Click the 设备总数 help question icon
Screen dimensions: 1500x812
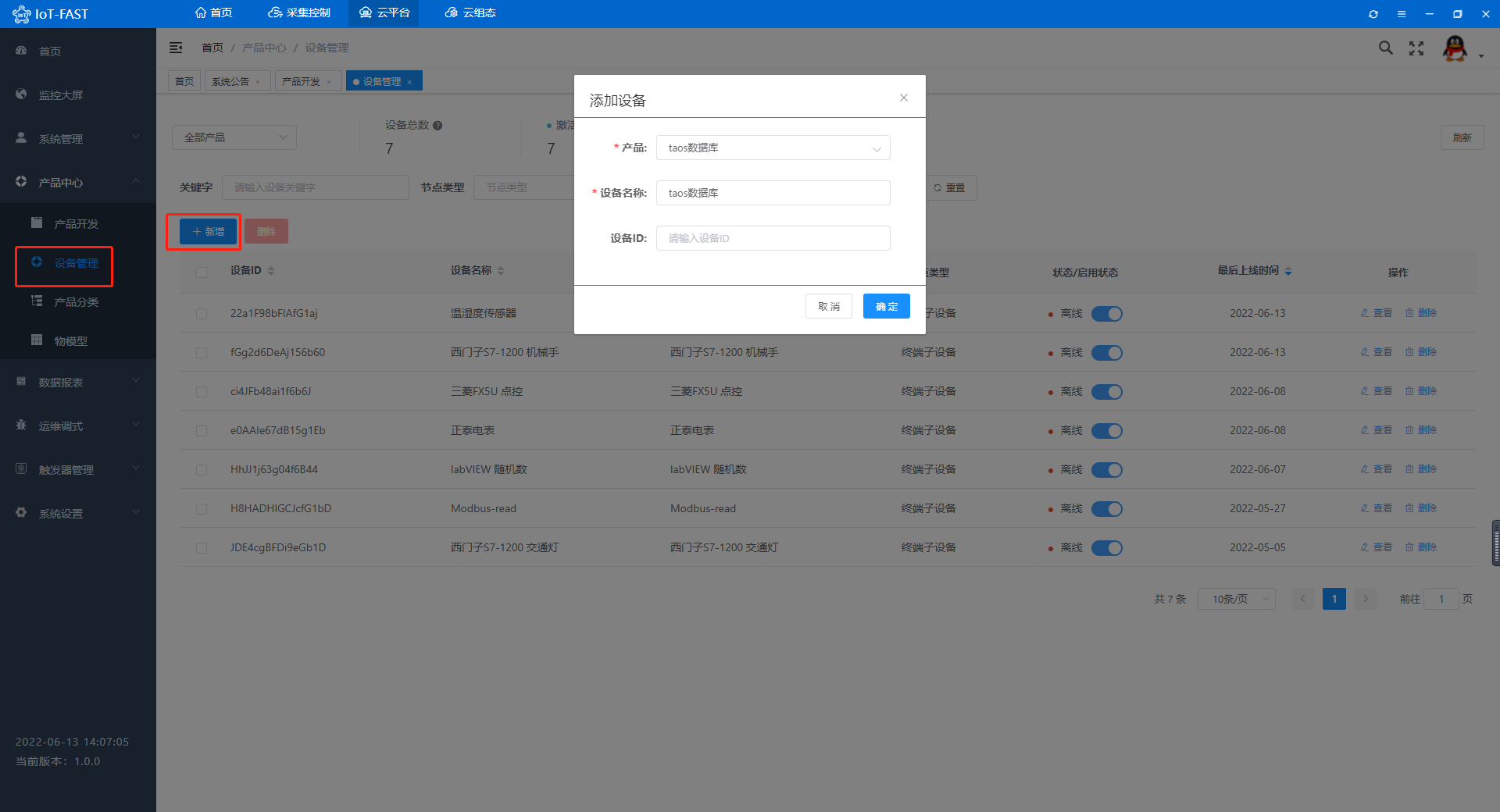[437, 126]
